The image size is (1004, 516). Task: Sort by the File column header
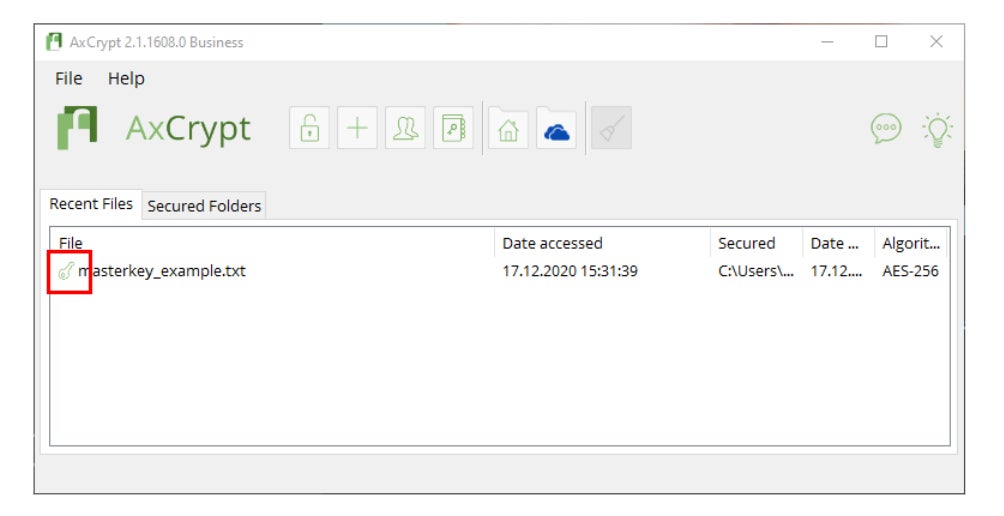coord(272,243)
